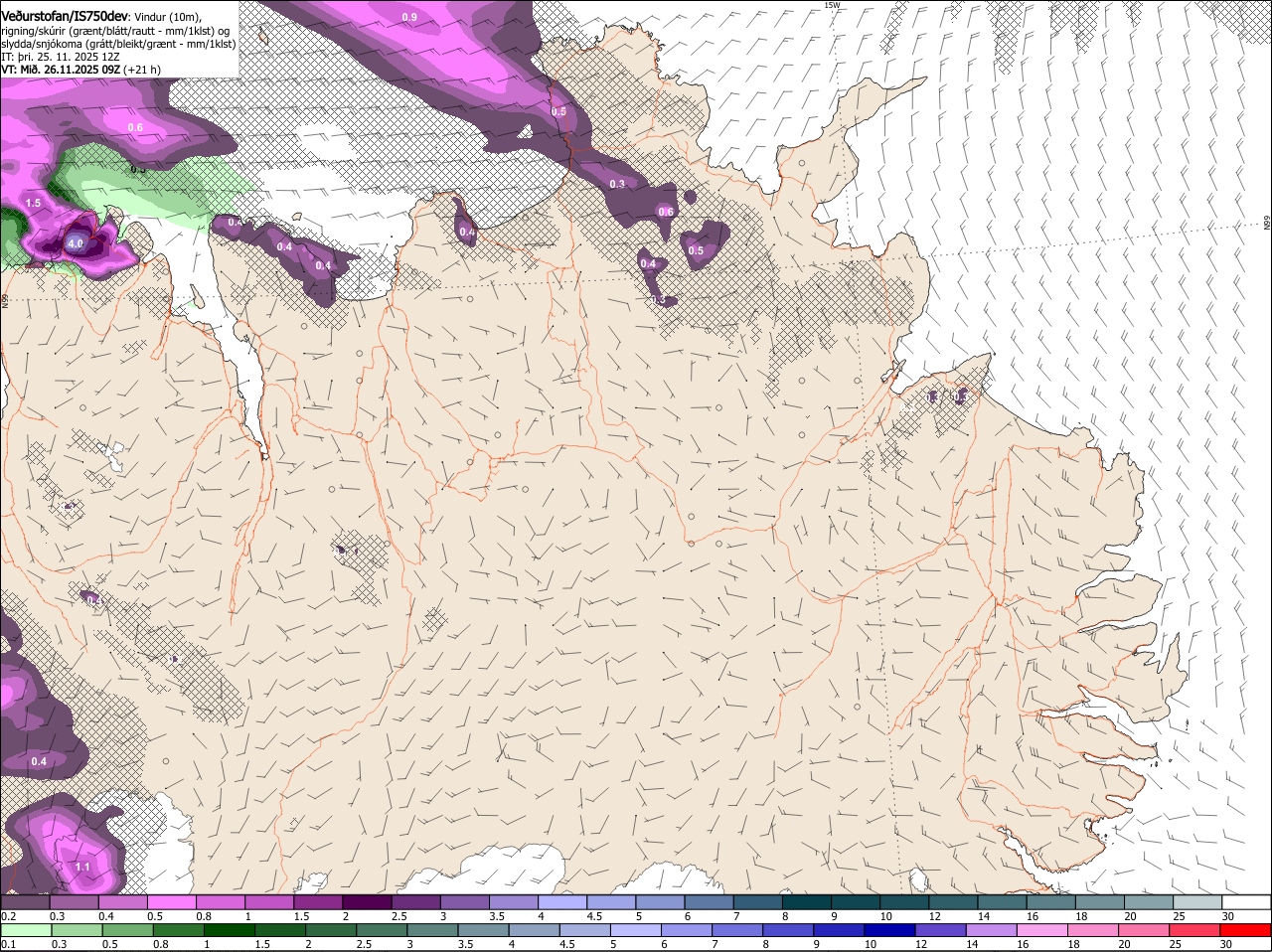This screenshot has width=1272, height=952.
Task: Click the '3.5' label in the upper legend row
Action: (497, 916)
